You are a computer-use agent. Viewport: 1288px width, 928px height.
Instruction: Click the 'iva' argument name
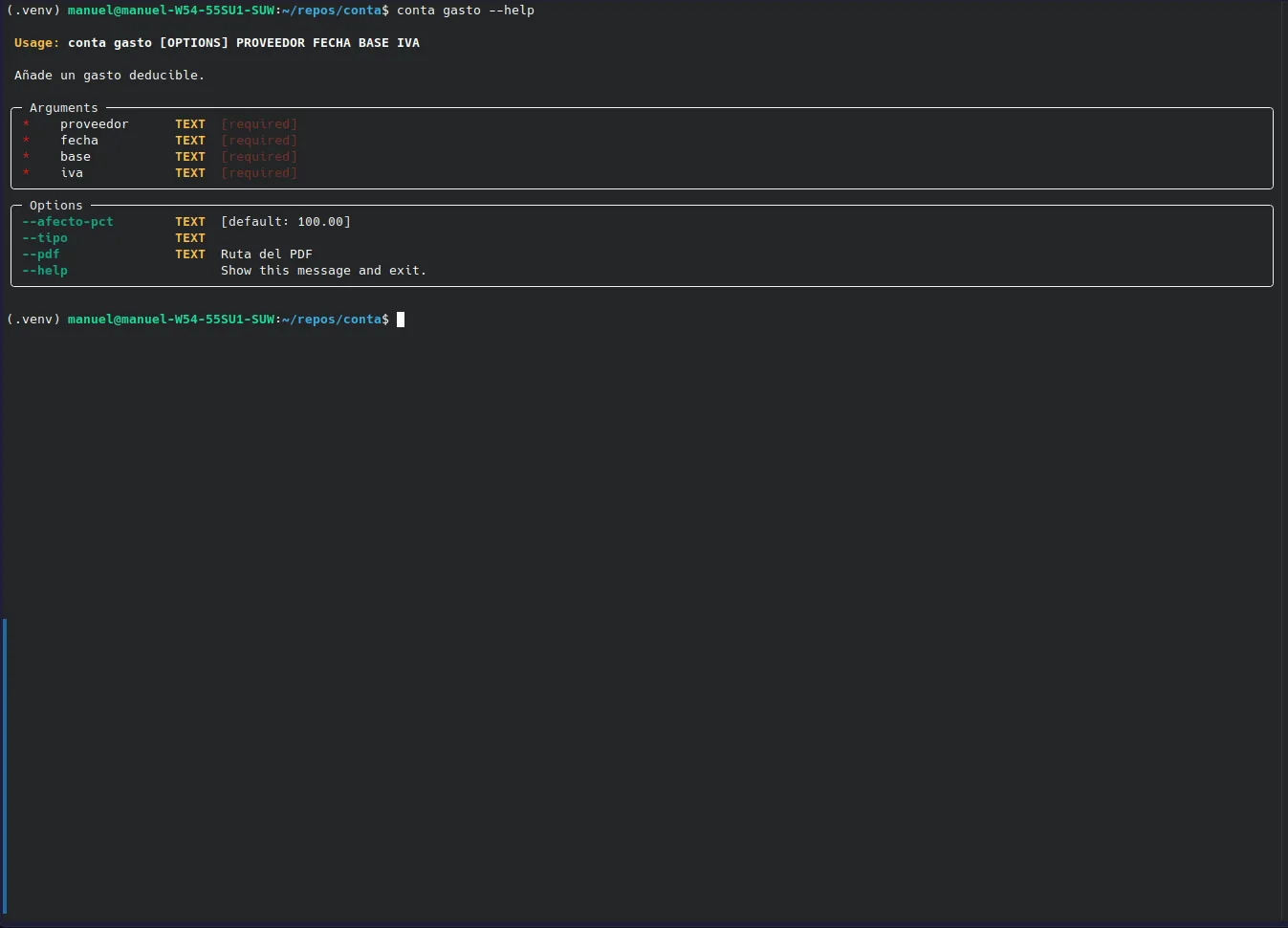pos(71,172)
